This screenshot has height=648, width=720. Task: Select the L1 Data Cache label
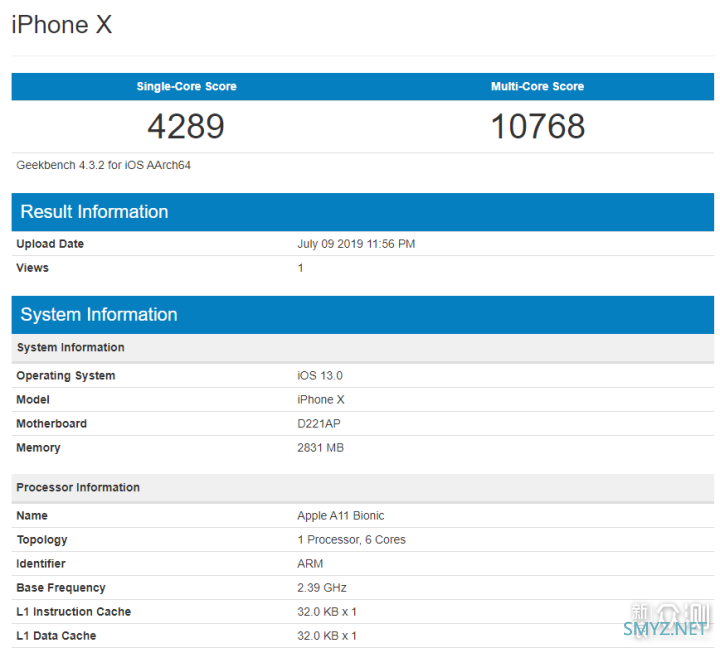[56, 636]
